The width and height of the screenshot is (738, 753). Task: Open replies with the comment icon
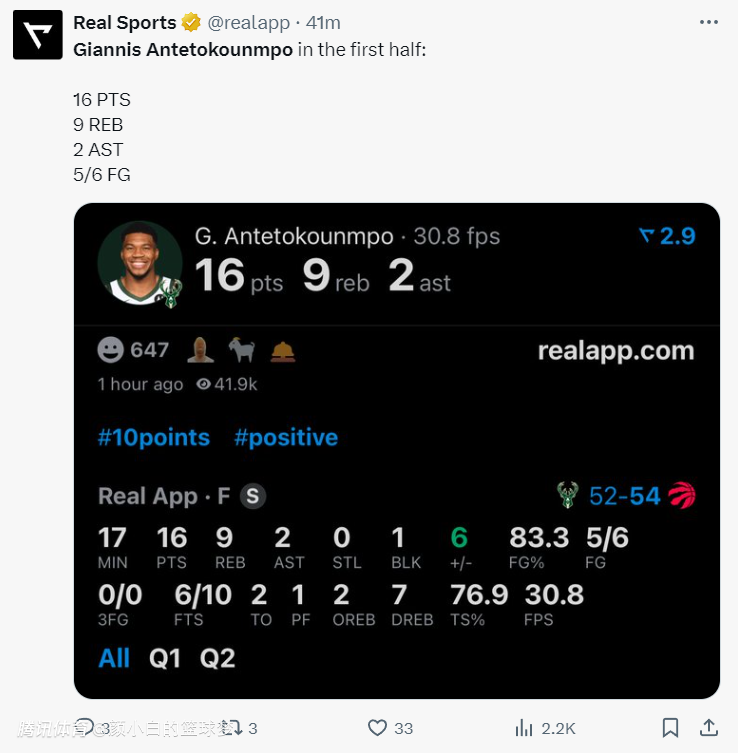pos(85,728)
